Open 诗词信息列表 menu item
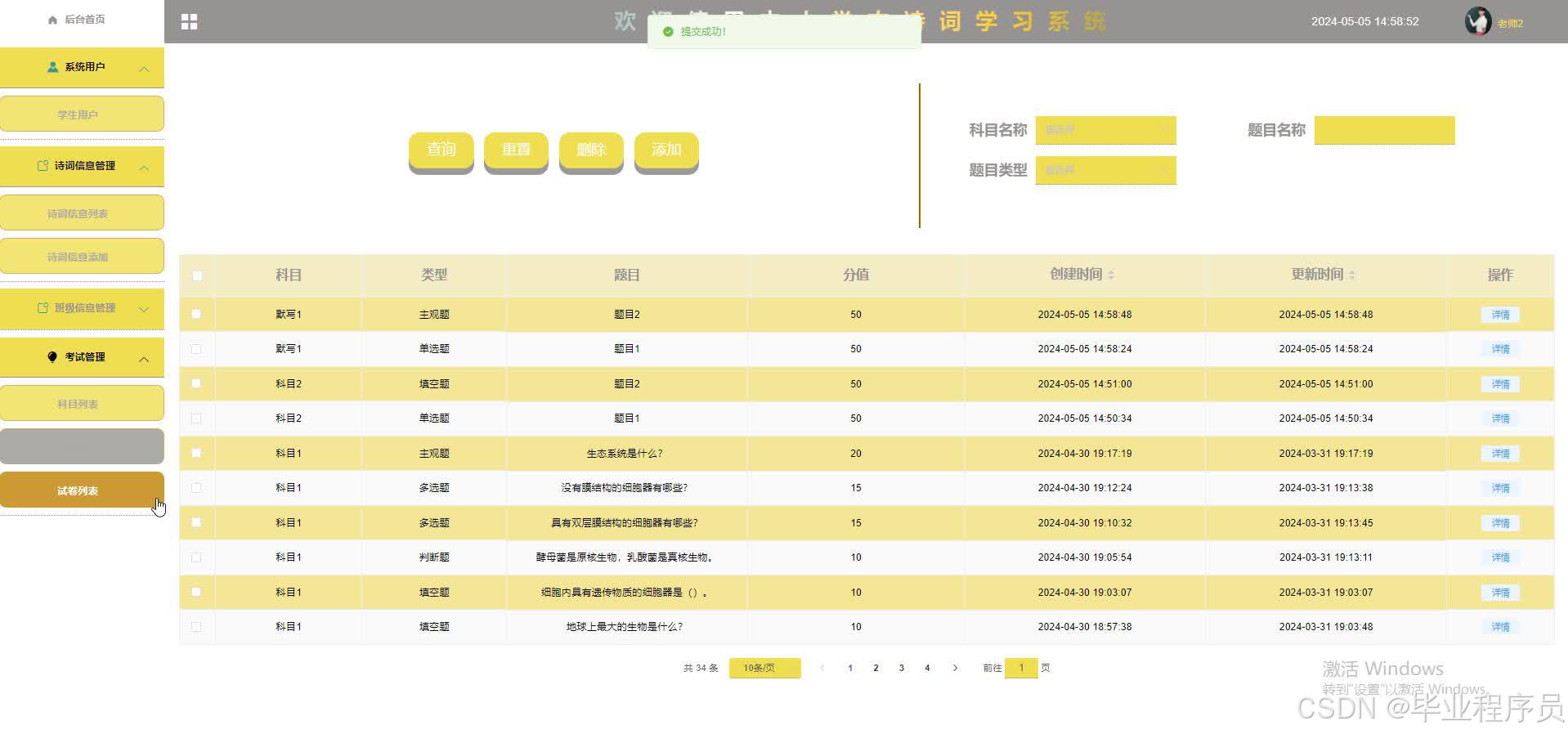1568x734 pixels. pos(82,213)
